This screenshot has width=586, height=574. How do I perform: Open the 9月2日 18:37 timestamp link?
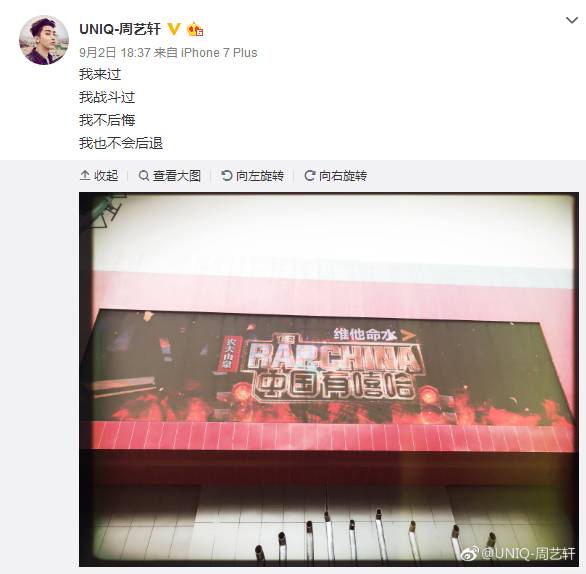click(115, 53)
